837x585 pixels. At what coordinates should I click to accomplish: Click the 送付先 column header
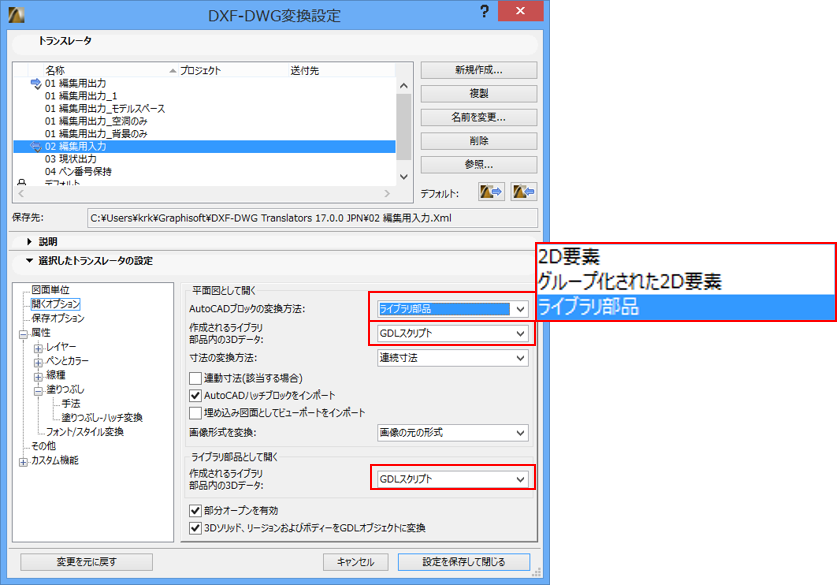tap(342, 70)
